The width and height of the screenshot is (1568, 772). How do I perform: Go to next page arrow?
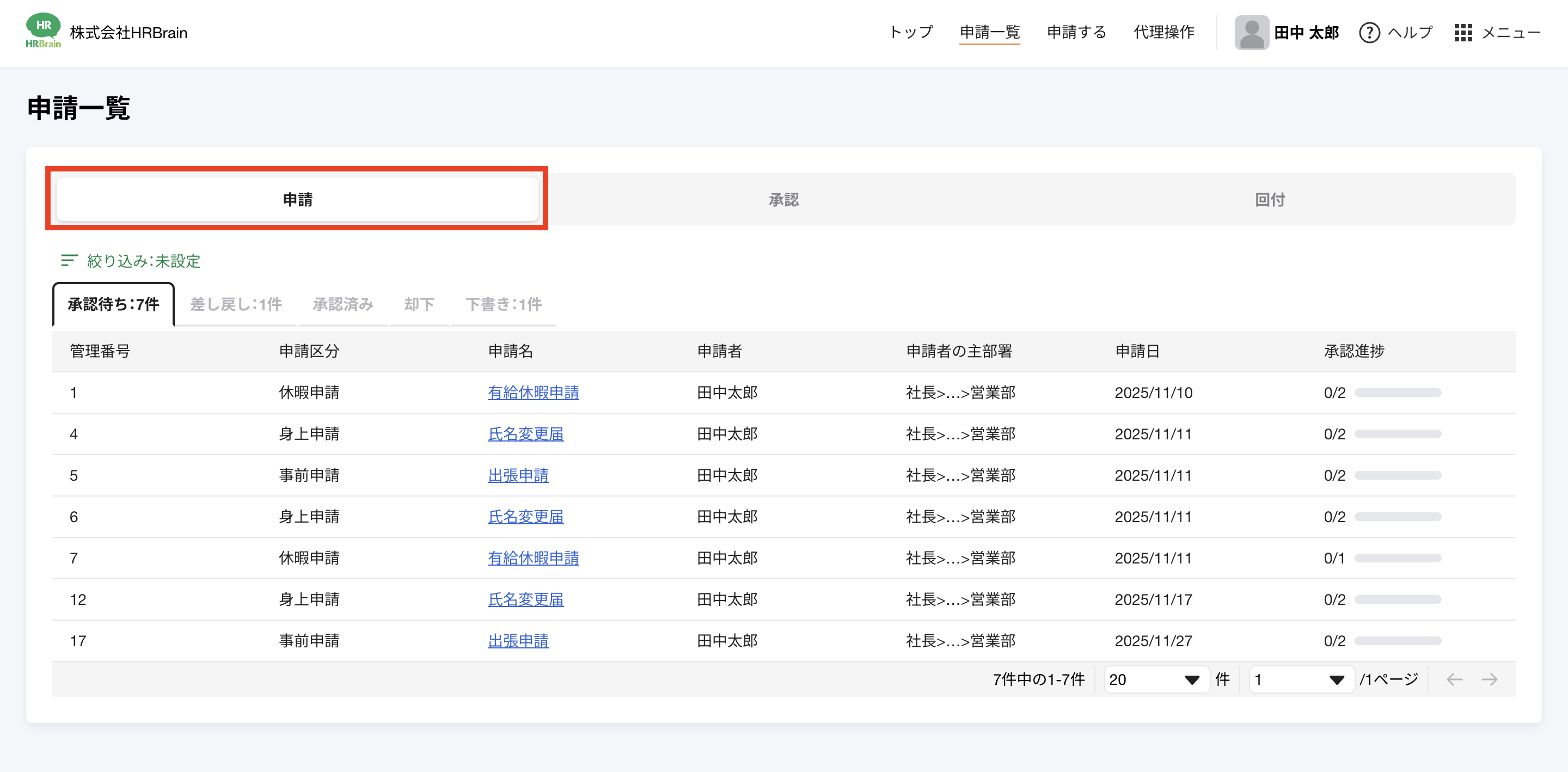click(1490, 679)
